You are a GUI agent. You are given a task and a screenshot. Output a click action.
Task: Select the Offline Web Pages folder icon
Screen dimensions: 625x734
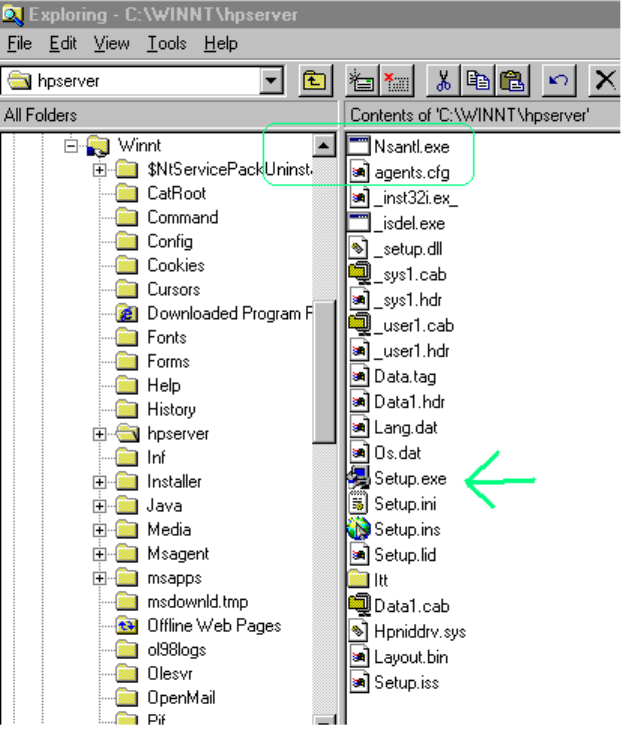[127, 628]
